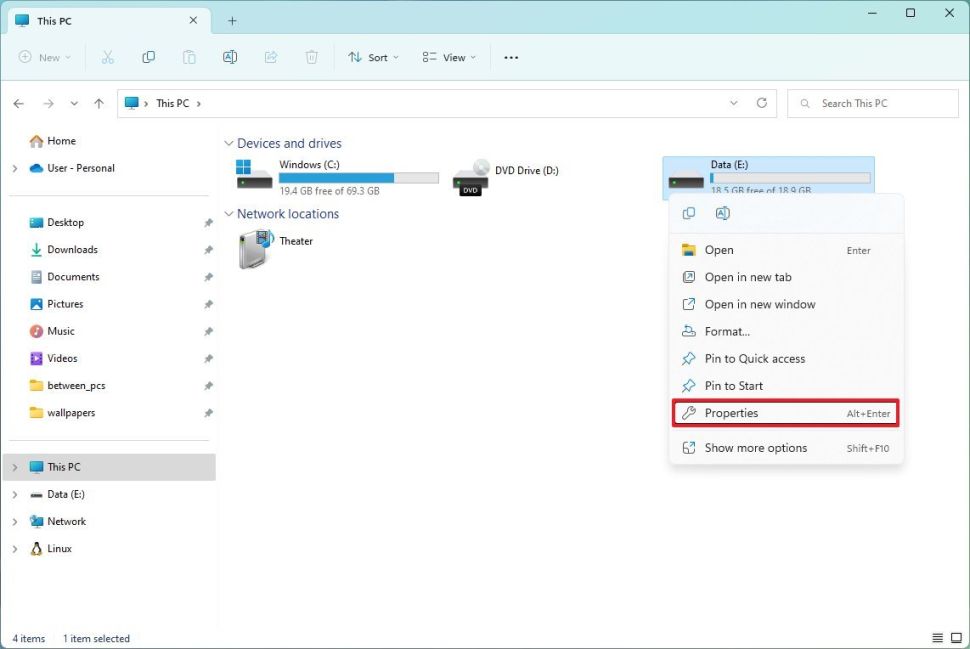Viewport: 970px width, 649px height.
Task: Click the New button in toolbar
Action: [45, 57]
